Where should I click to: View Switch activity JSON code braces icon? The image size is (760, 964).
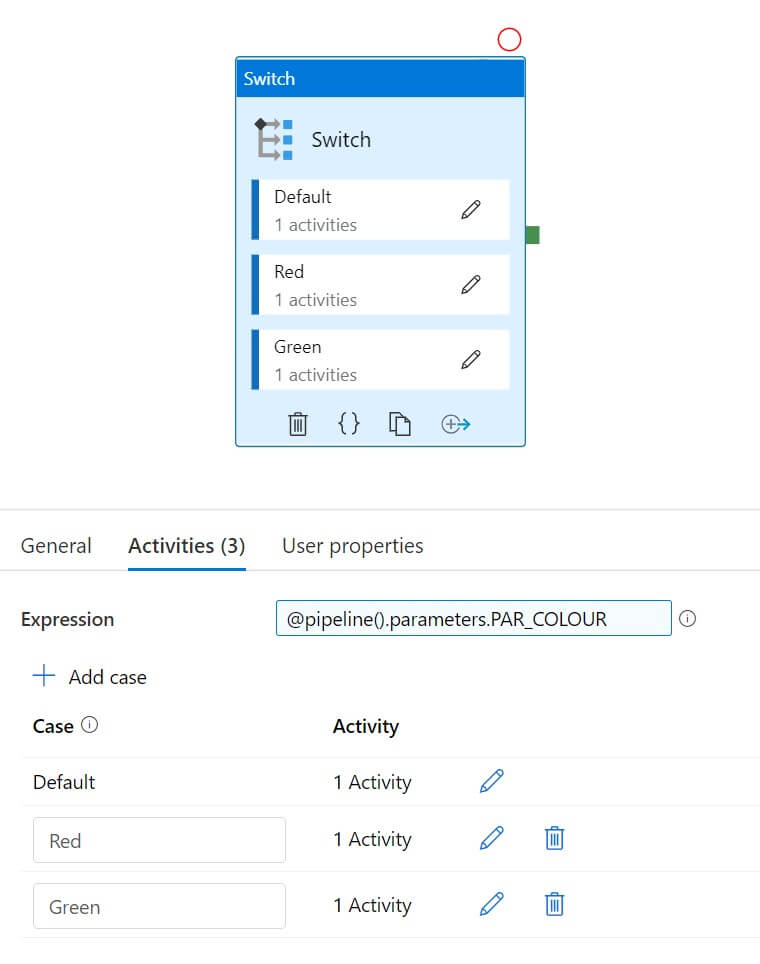(348, 424)
